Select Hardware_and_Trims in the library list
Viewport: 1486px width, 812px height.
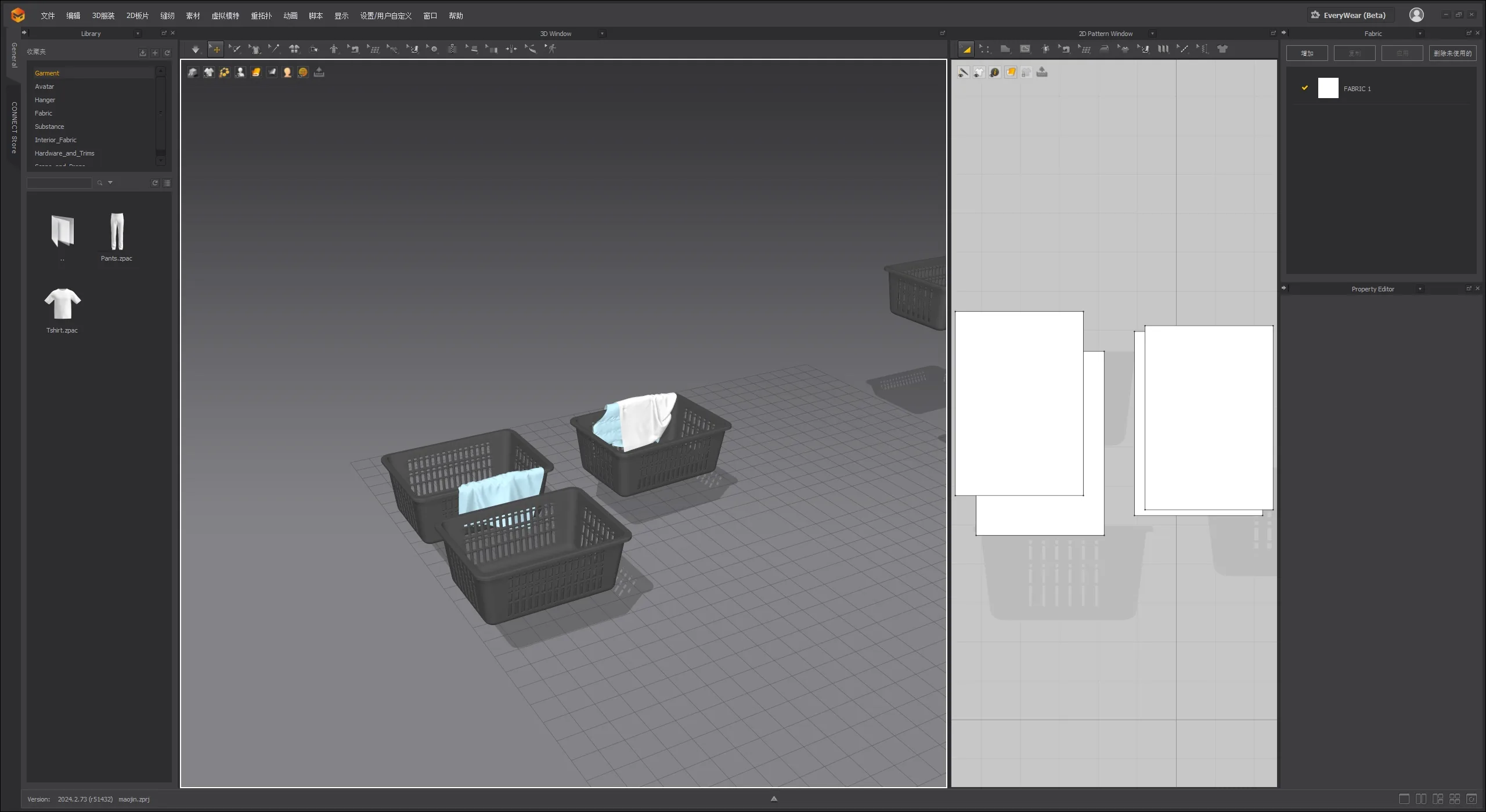pyautogui.click(x=64, y=153)
